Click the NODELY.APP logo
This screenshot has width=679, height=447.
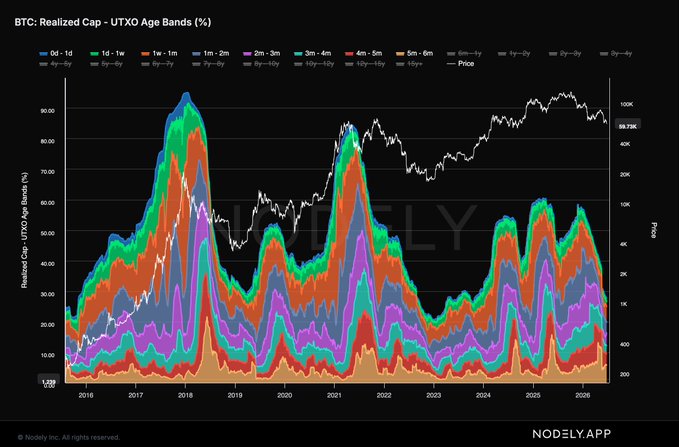571,434
